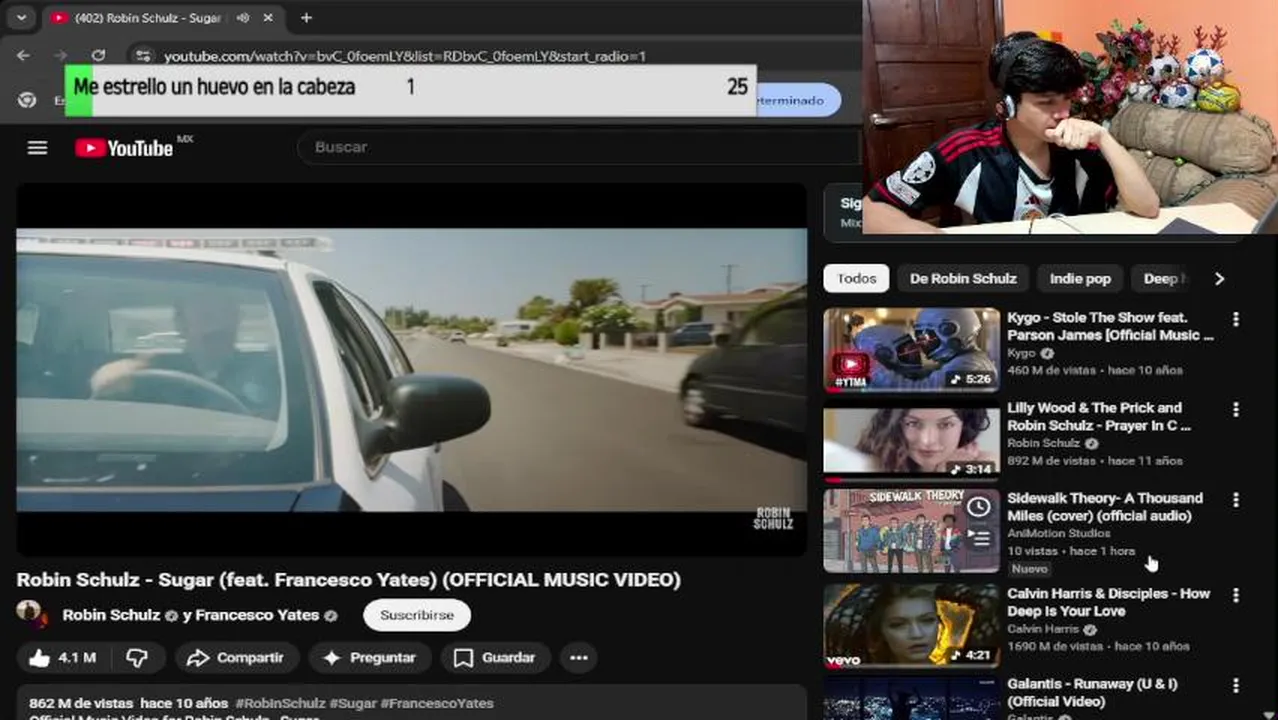The image size is (1278, 720).
Task: Click the main video player
Action: click(x=411, y=370)
